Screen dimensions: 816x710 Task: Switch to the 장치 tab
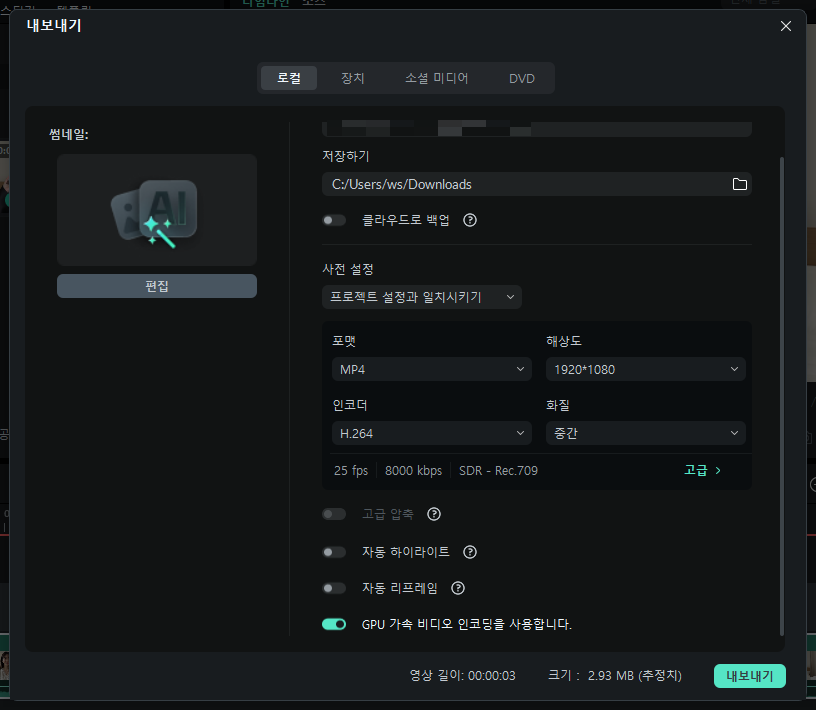click(352, 78)
